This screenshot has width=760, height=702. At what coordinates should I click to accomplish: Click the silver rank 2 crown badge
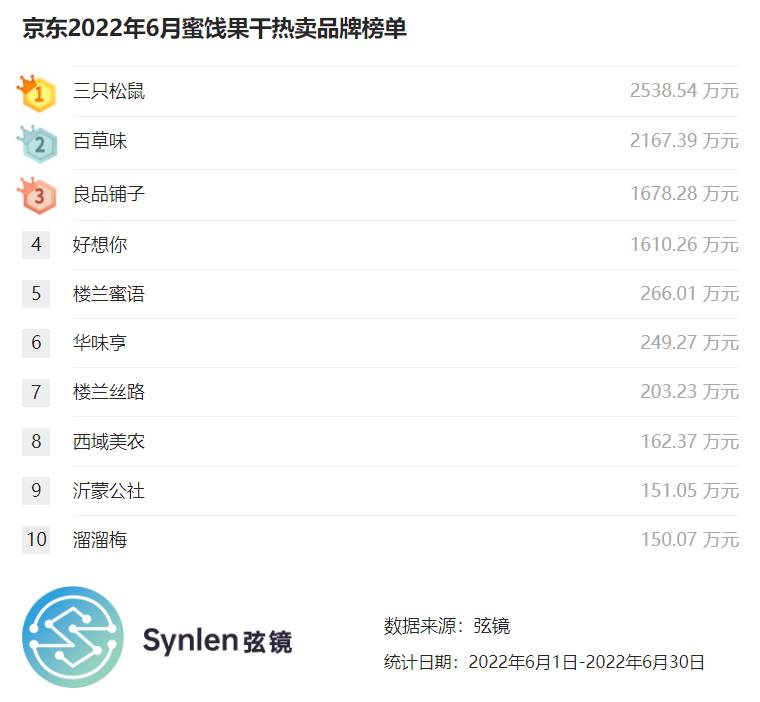[38, 144]
